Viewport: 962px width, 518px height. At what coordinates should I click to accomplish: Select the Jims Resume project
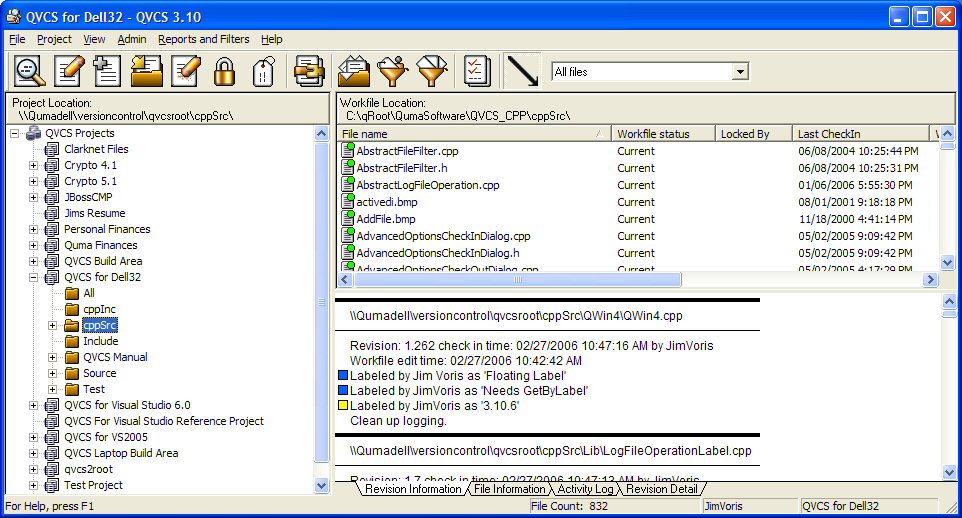94,213
